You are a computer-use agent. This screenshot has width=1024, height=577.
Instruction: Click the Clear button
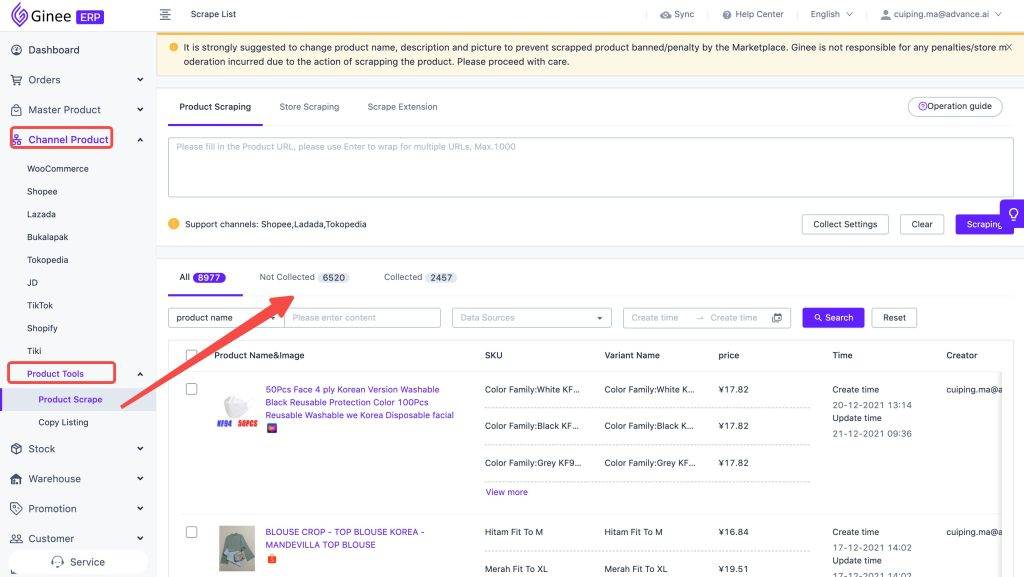click(921, 225)
